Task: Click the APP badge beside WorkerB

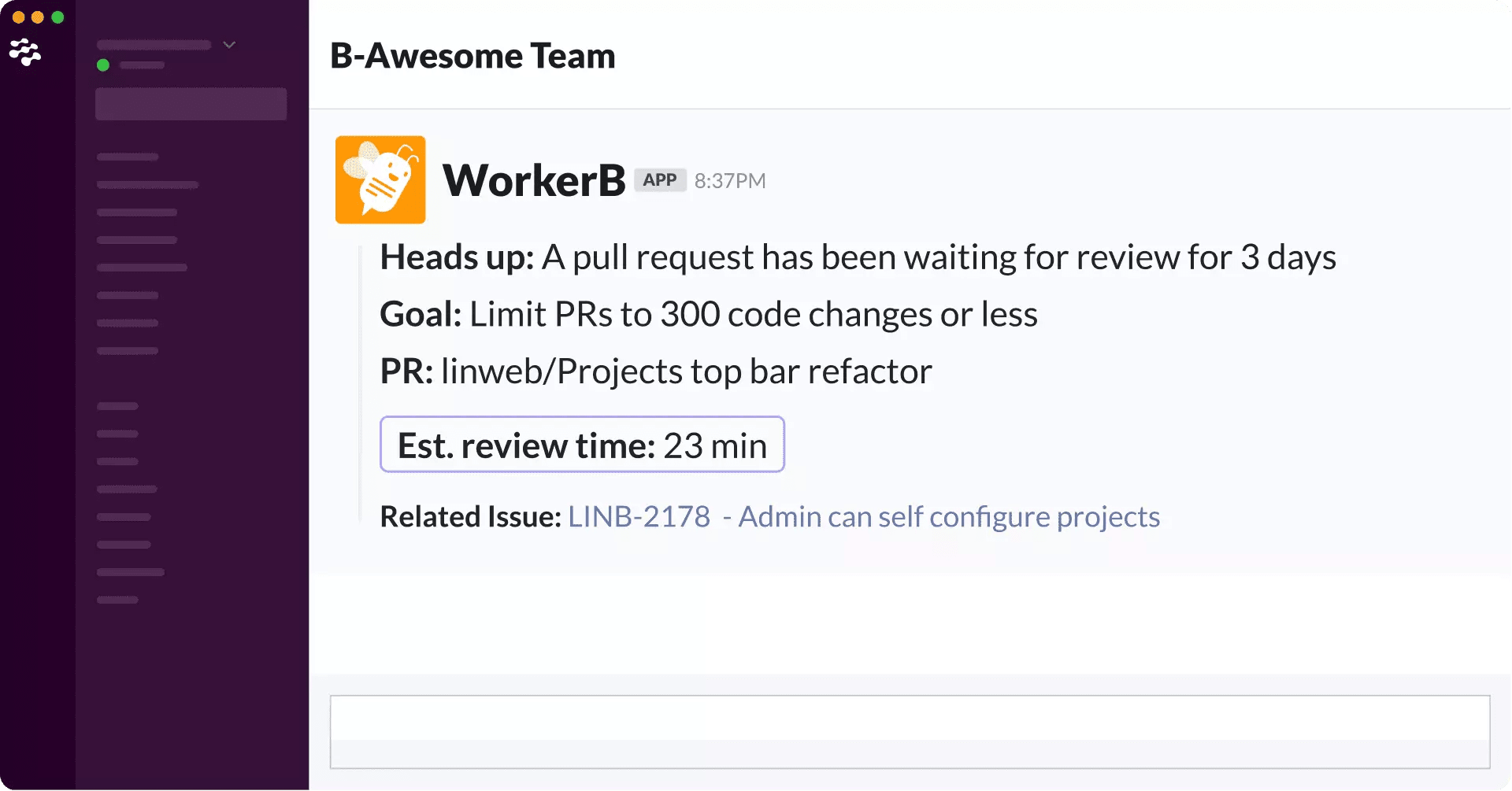Action: coord(660,180)
